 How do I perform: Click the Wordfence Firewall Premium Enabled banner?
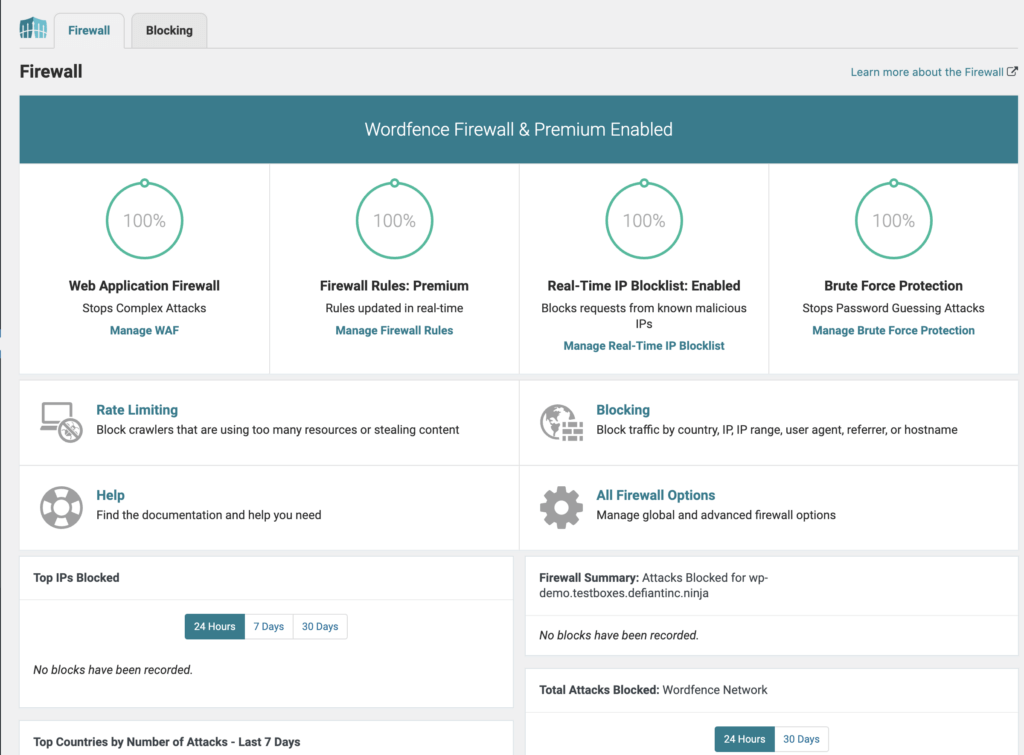click(518, 129)
